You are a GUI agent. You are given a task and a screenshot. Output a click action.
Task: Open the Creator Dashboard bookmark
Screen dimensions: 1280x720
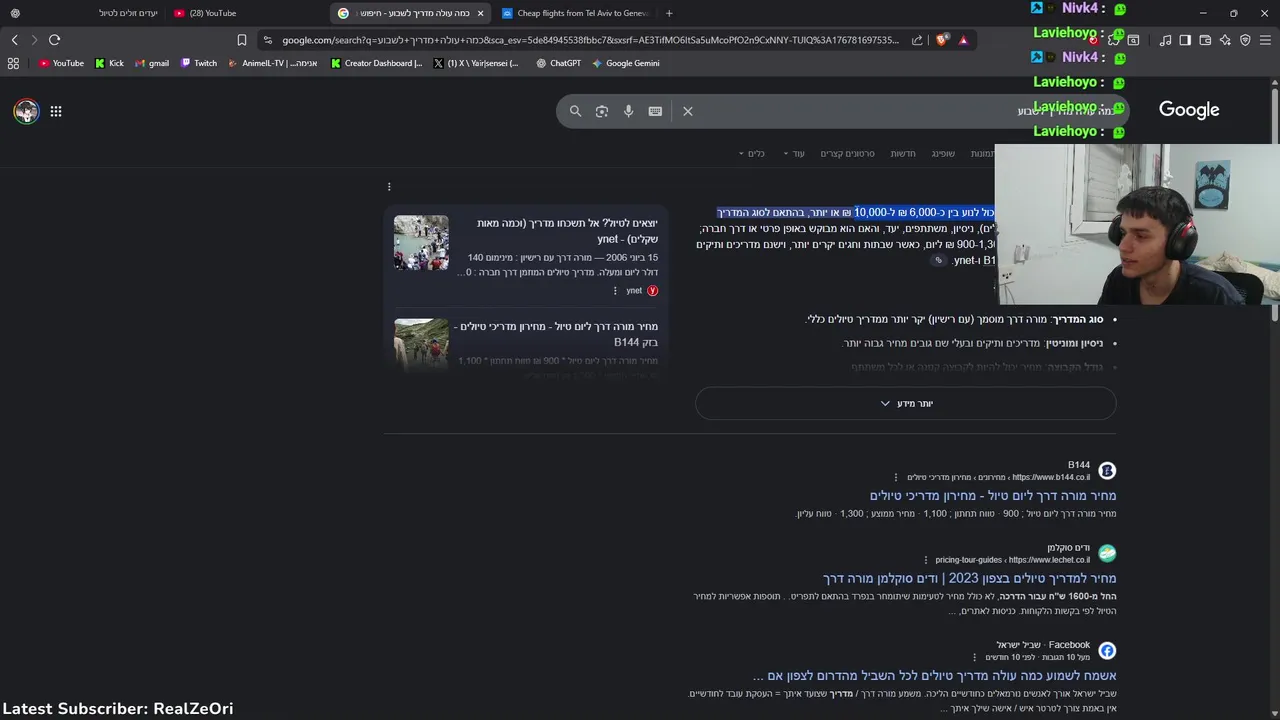point(376,63)
